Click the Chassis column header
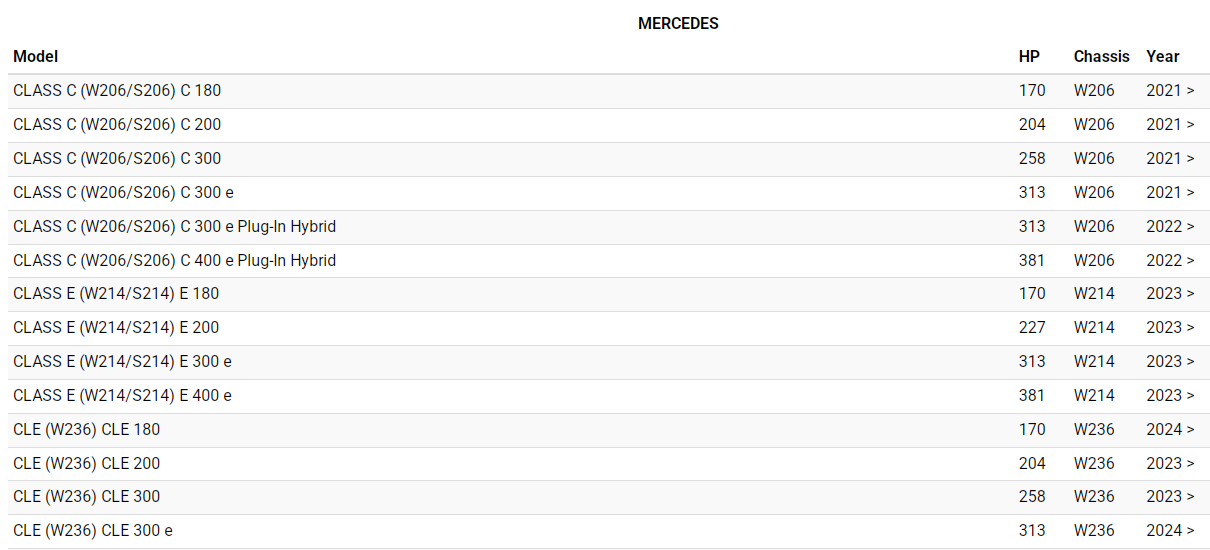Screen dimensions: 1210x550 coord(1101,56)
